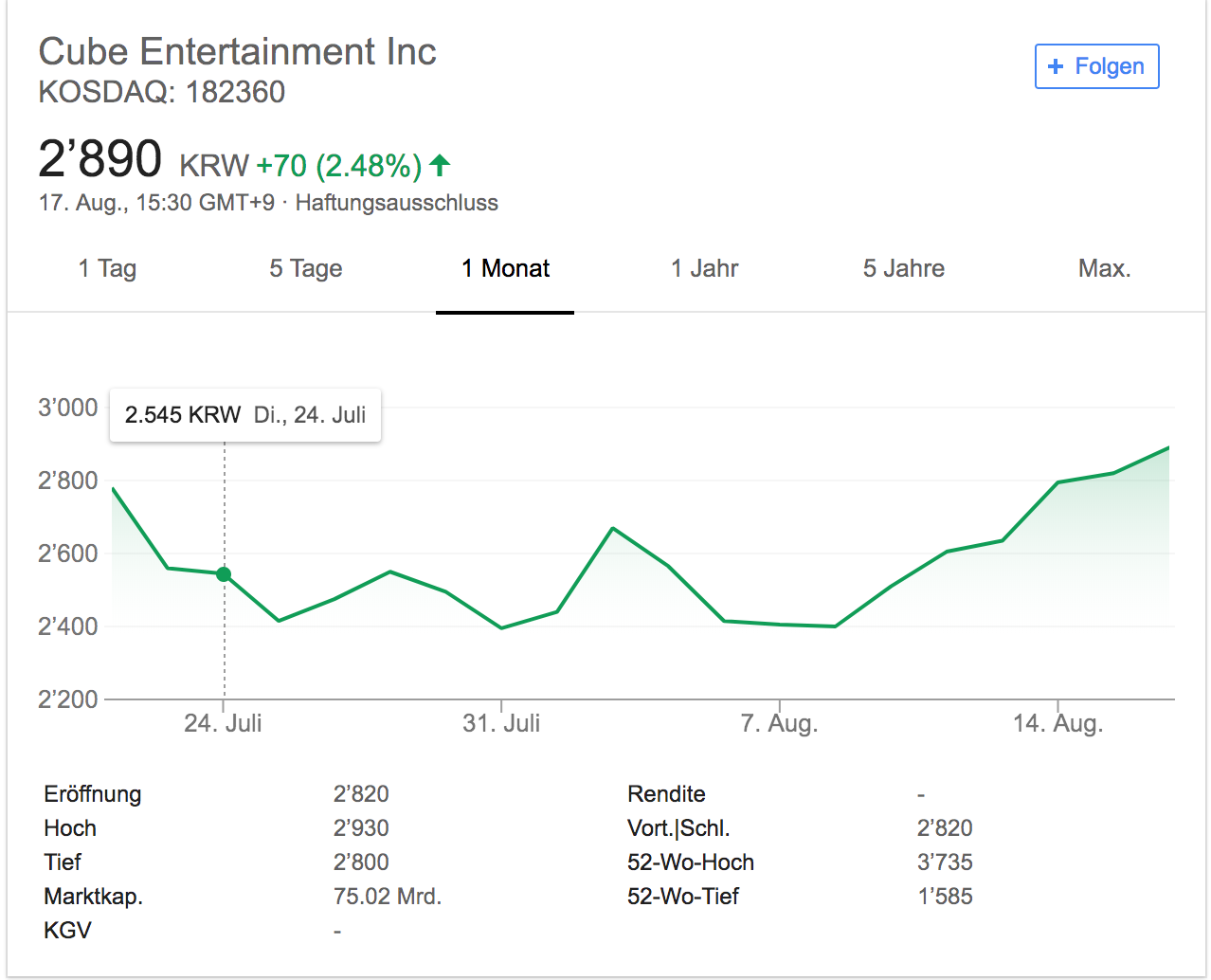Click the Folgen button
The width and height of the screenshot is (1211, 980).
click(1096, 66)
